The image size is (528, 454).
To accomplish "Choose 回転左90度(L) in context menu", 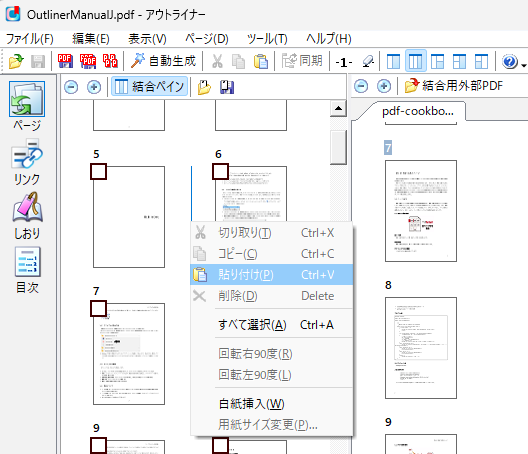I will click(x=272, y=375).
